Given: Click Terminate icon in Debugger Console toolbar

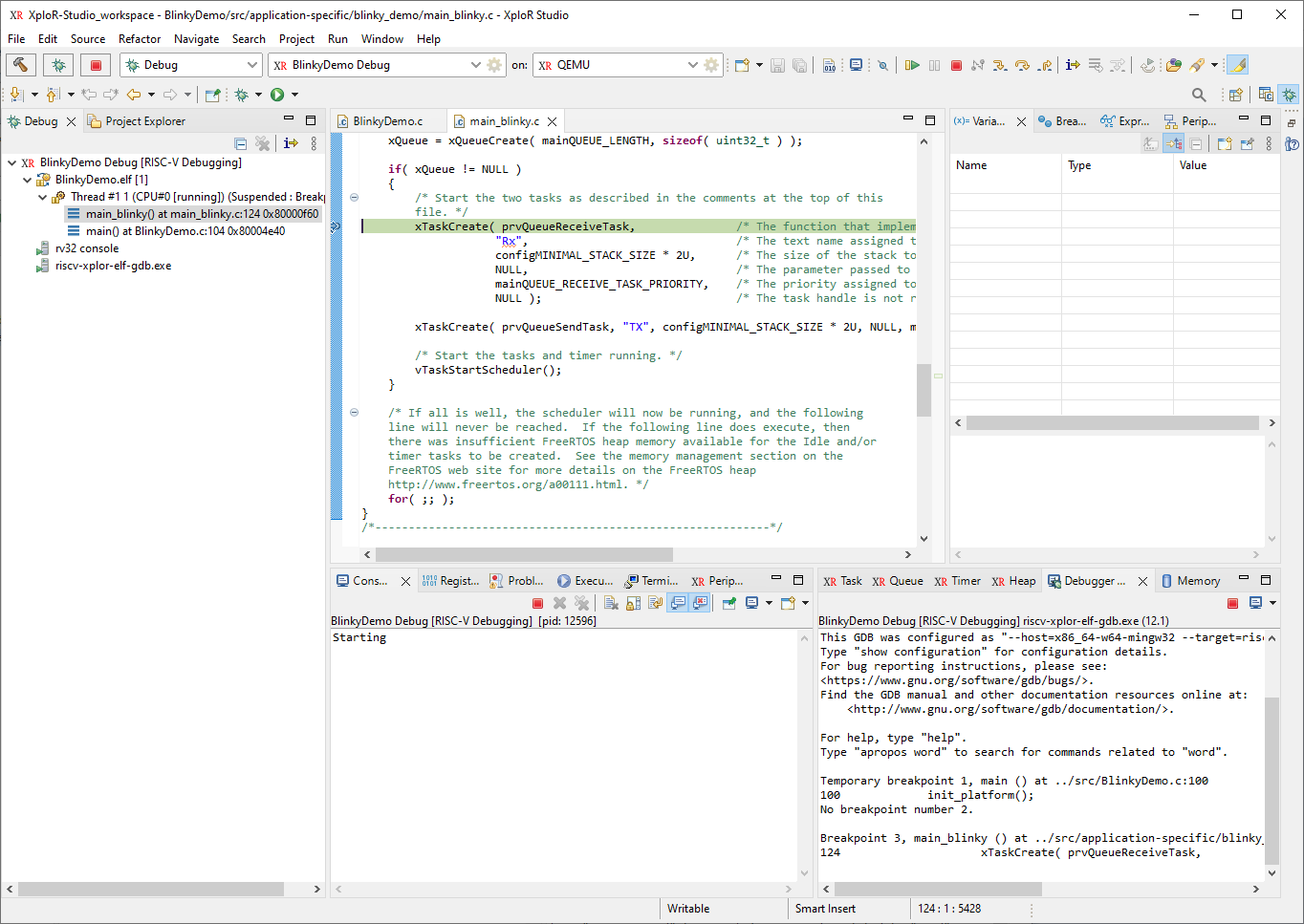Looking at the screenshot, I should (x=1232, y=603).
